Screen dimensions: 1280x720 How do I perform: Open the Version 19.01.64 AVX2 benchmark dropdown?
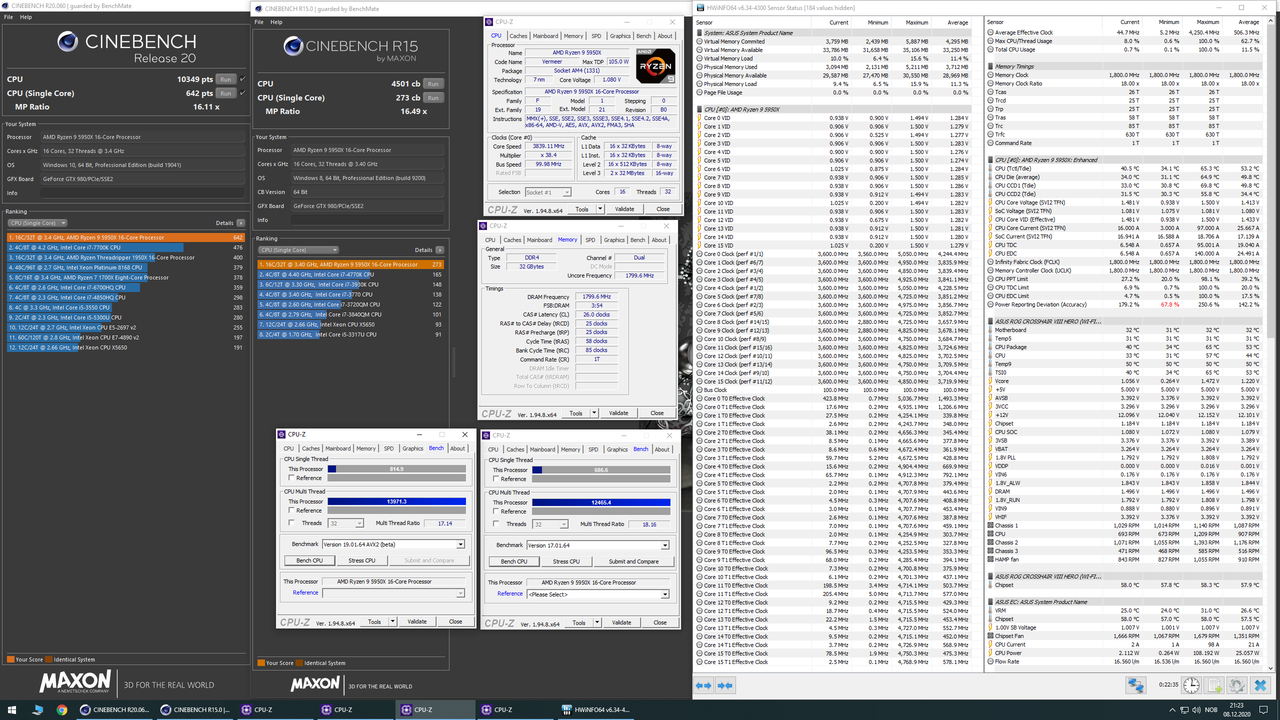point(393,545)
